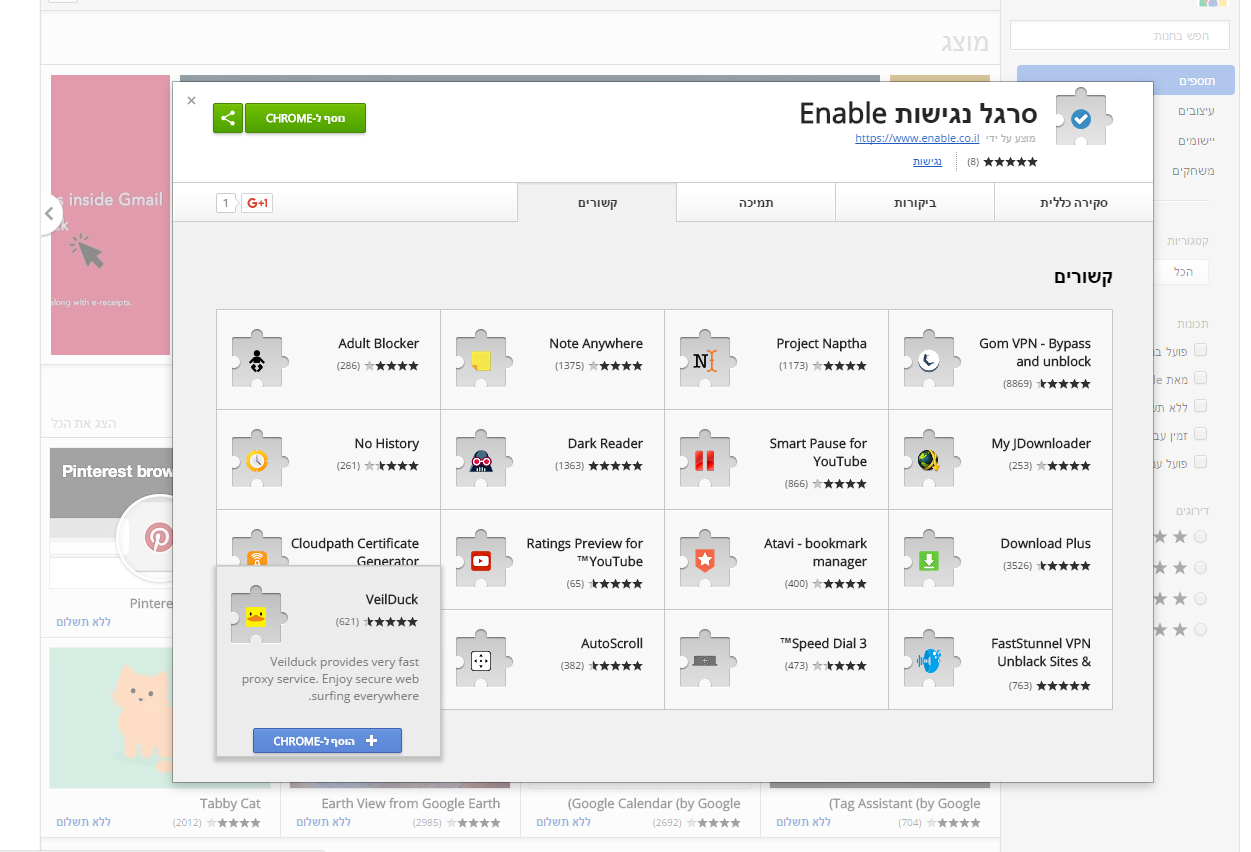1251x852 pixels.
Task: Select the topmost star rating radio button
Action: [1200, 537]
